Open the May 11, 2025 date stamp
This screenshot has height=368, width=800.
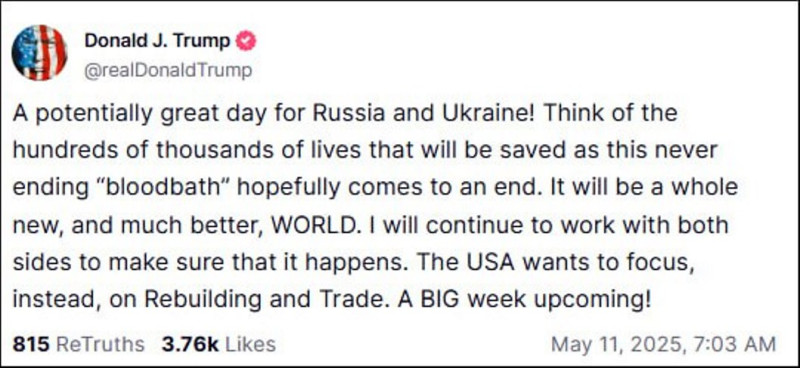pos(618,345)
